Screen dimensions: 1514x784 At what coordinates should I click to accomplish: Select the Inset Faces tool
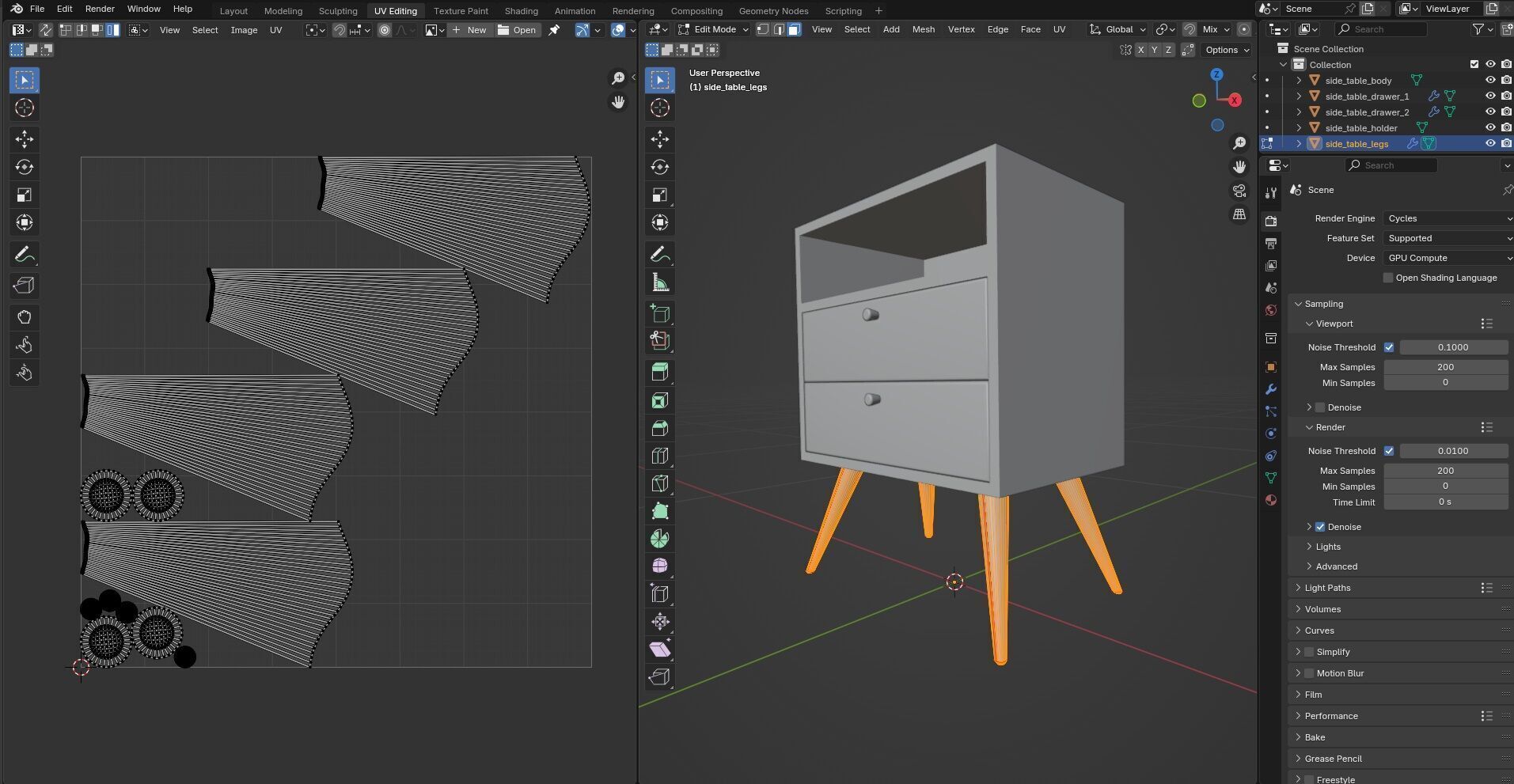660,400
